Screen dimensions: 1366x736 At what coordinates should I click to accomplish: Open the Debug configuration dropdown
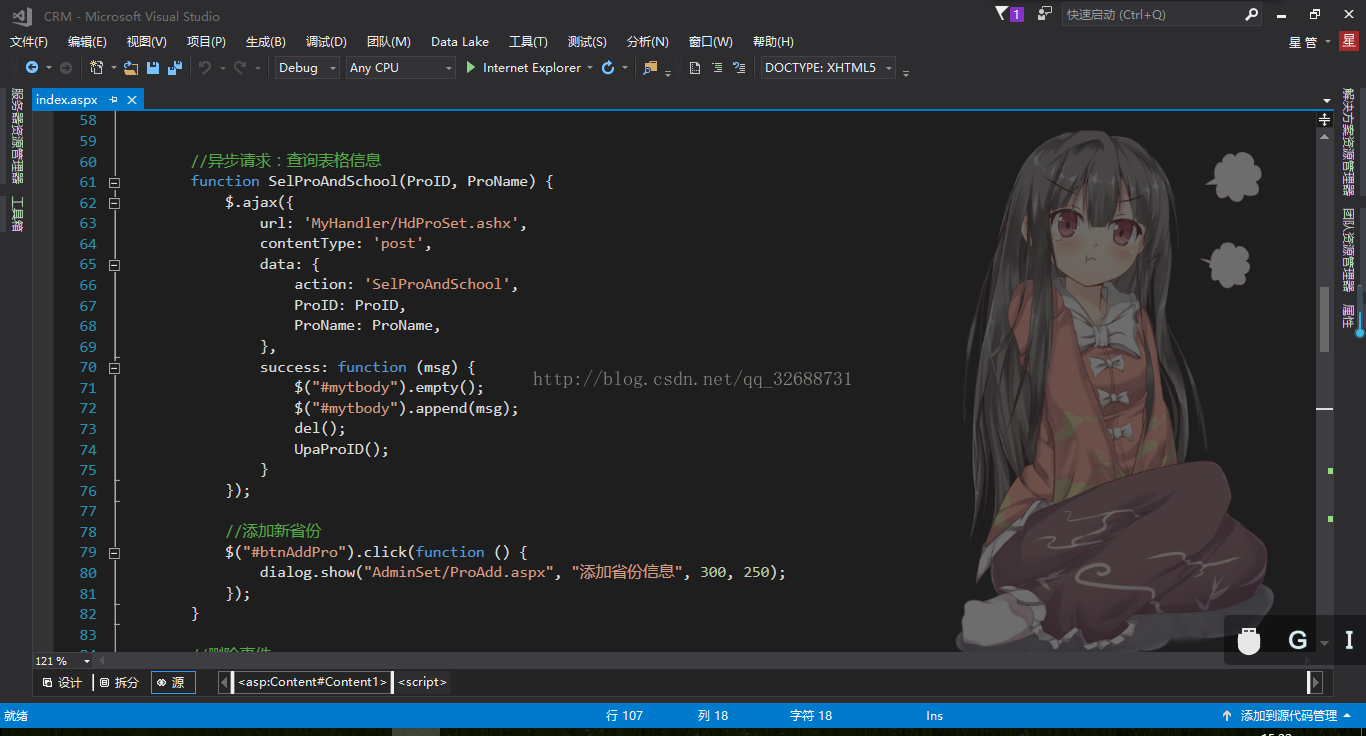(306, 68)
